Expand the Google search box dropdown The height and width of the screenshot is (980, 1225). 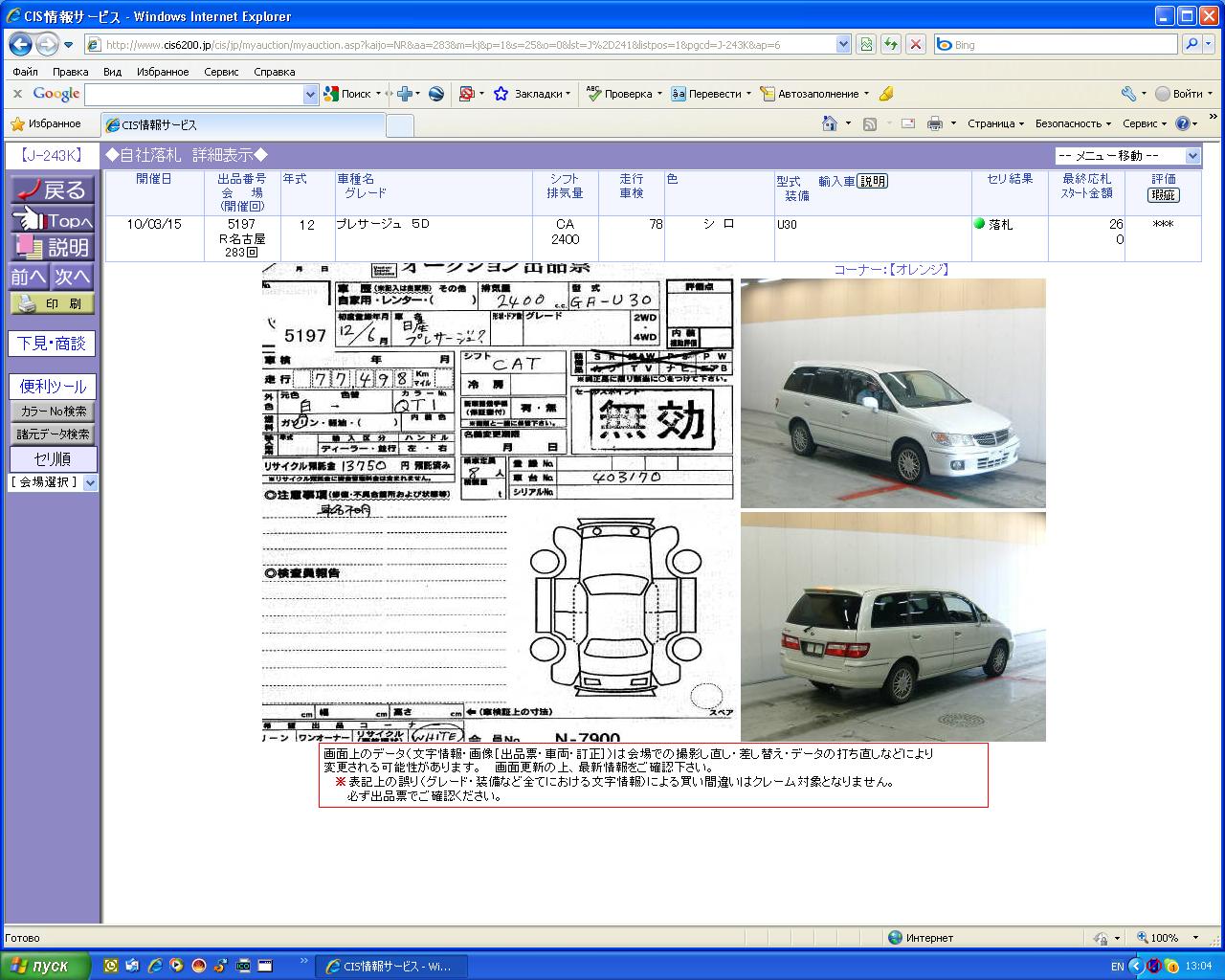(x=310, y=94)
